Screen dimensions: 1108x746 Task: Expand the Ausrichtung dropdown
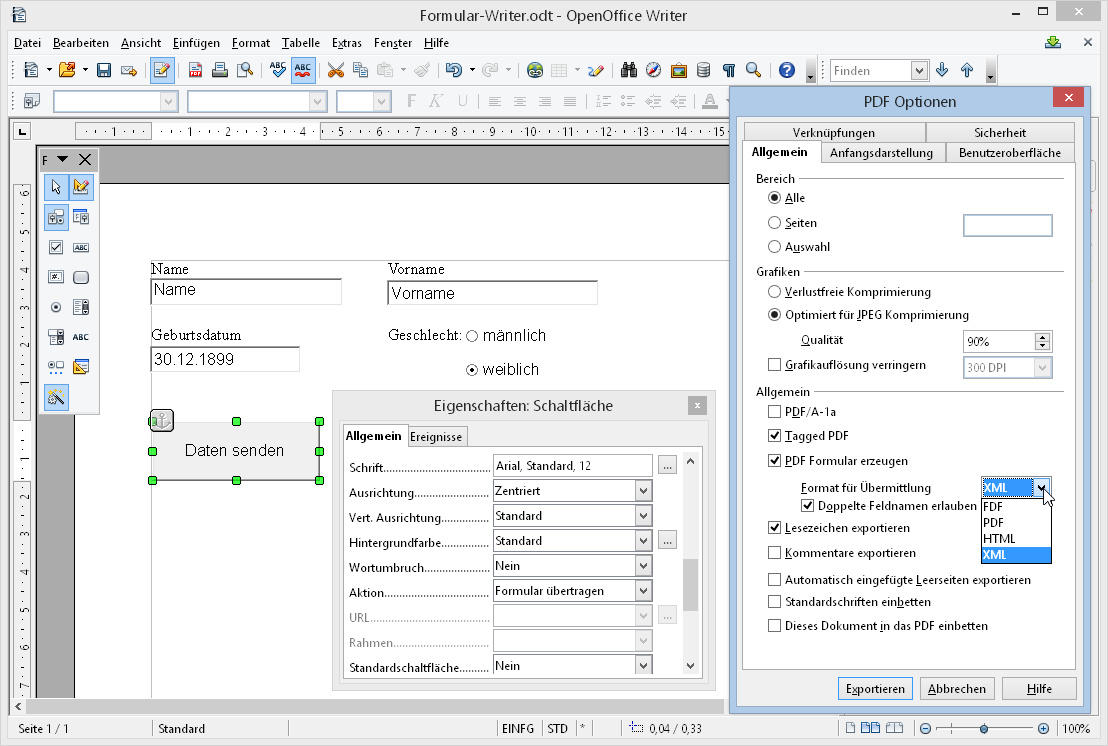point(643,491)
